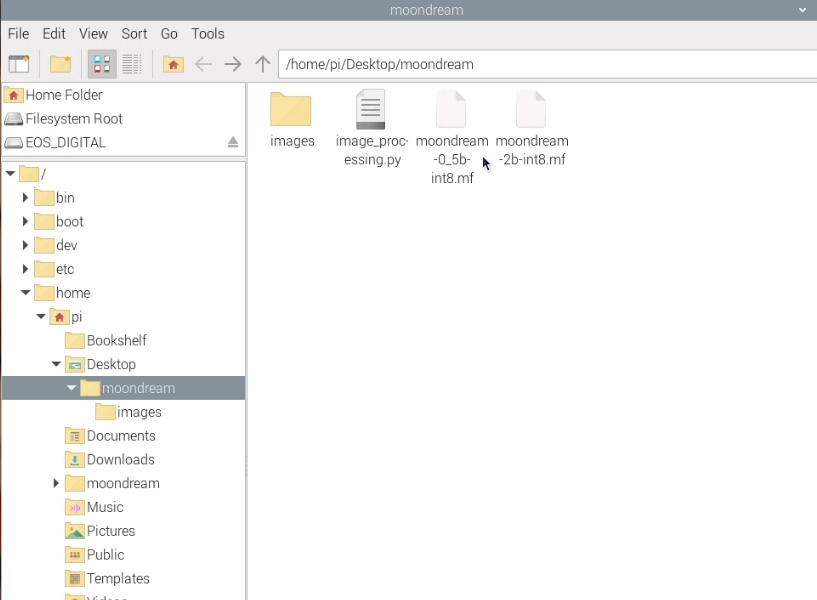
Task: Collapse the moondream Desktop folder
Action: pyautogui.click(x=71, y=388)
